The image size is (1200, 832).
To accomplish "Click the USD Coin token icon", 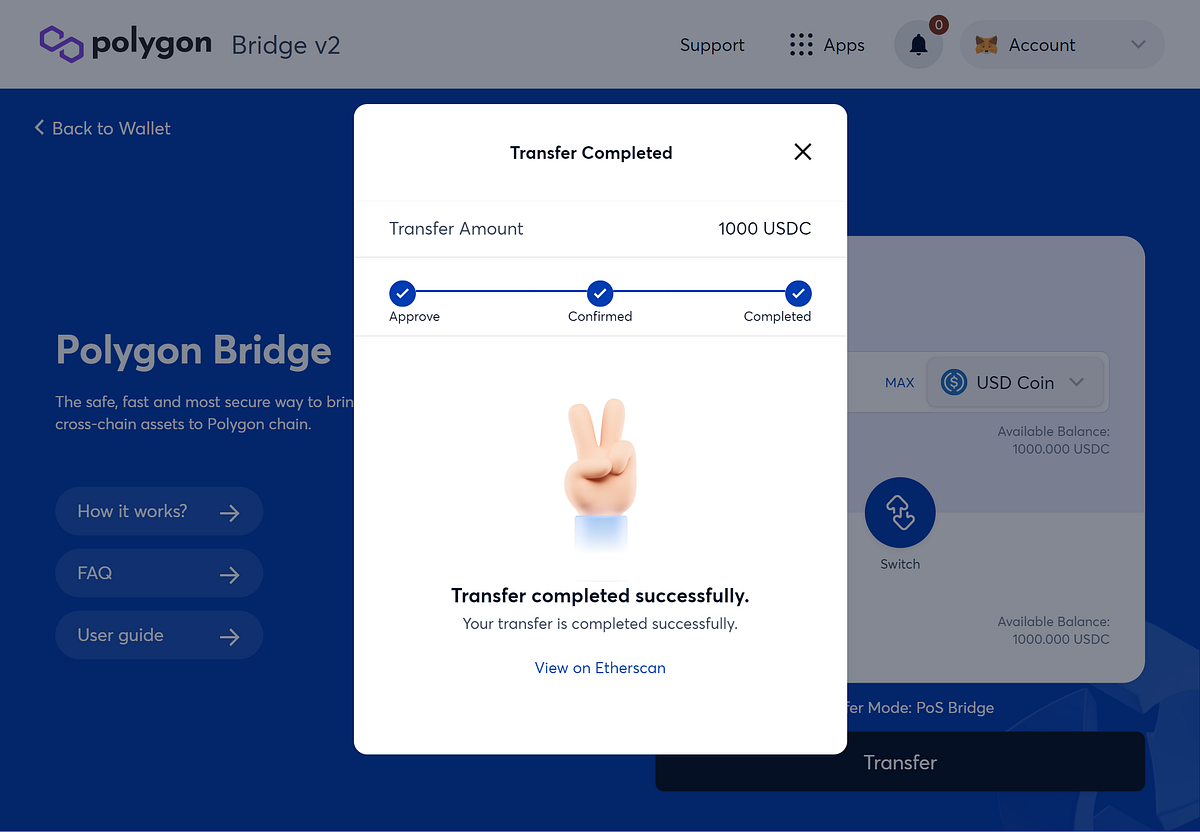I will (x=954, y=382).
